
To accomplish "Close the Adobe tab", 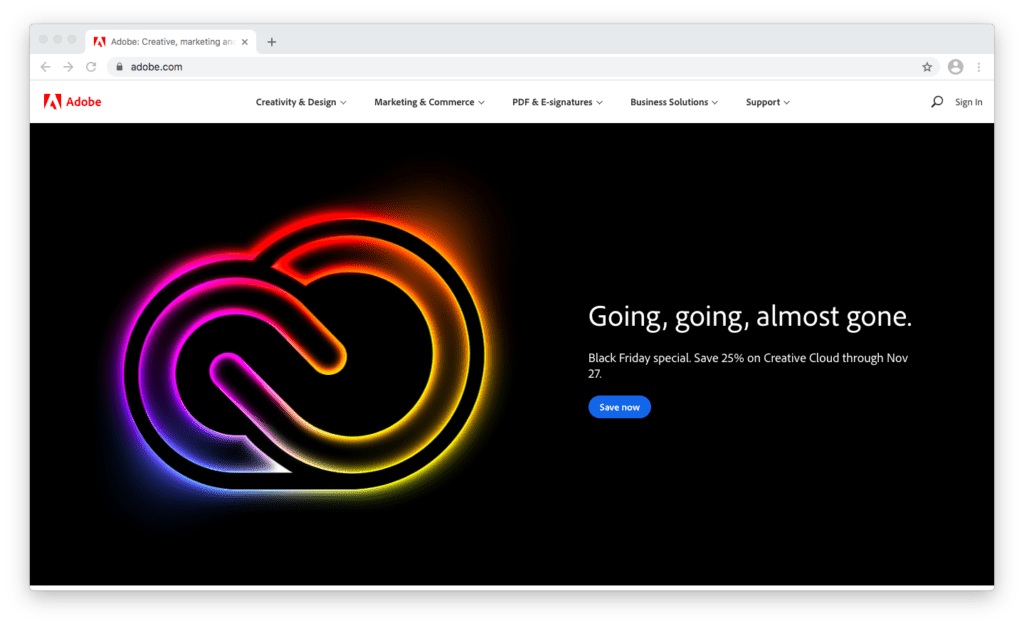I will (x=245, y=42).
